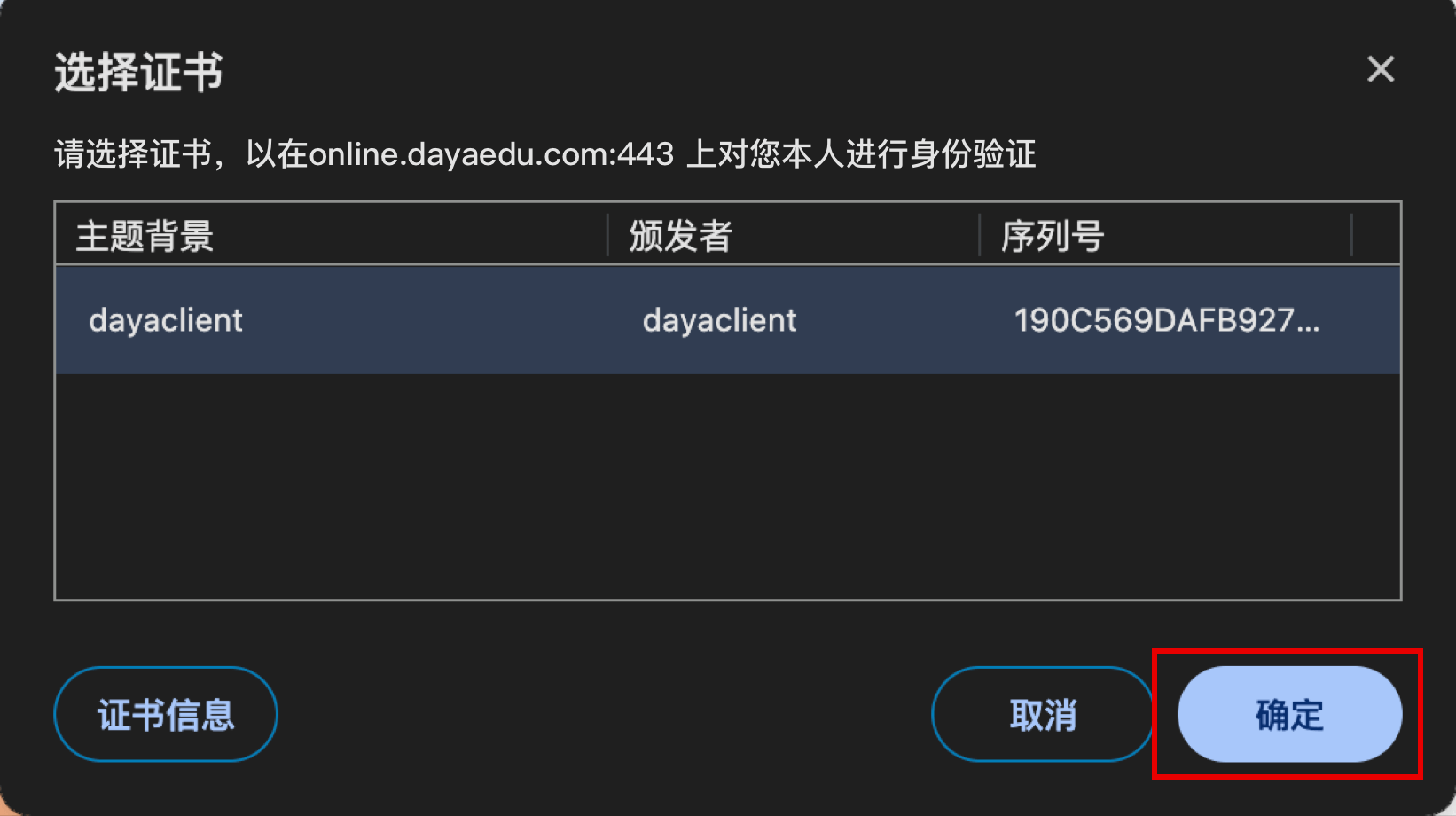Click the 请选择证书 instruction text
This screenshot has width=1456, height=816.
click(x=133, y=154)
